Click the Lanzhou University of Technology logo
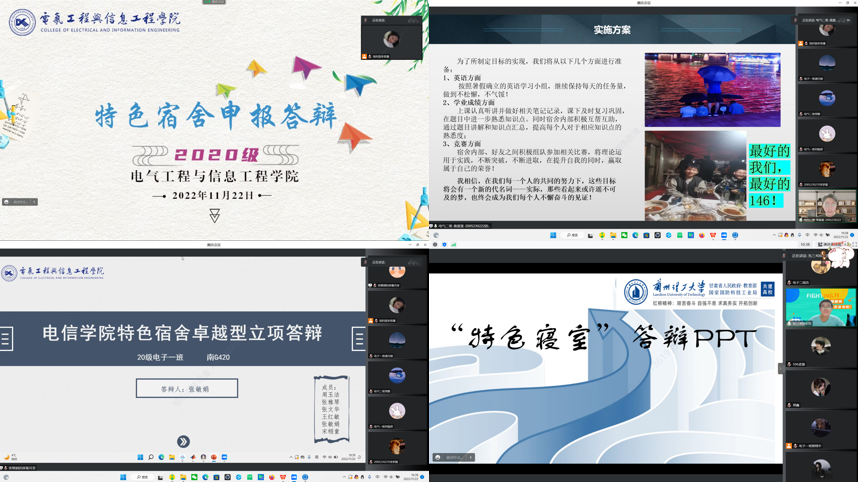The image size is (858, 482). point(636,291)
